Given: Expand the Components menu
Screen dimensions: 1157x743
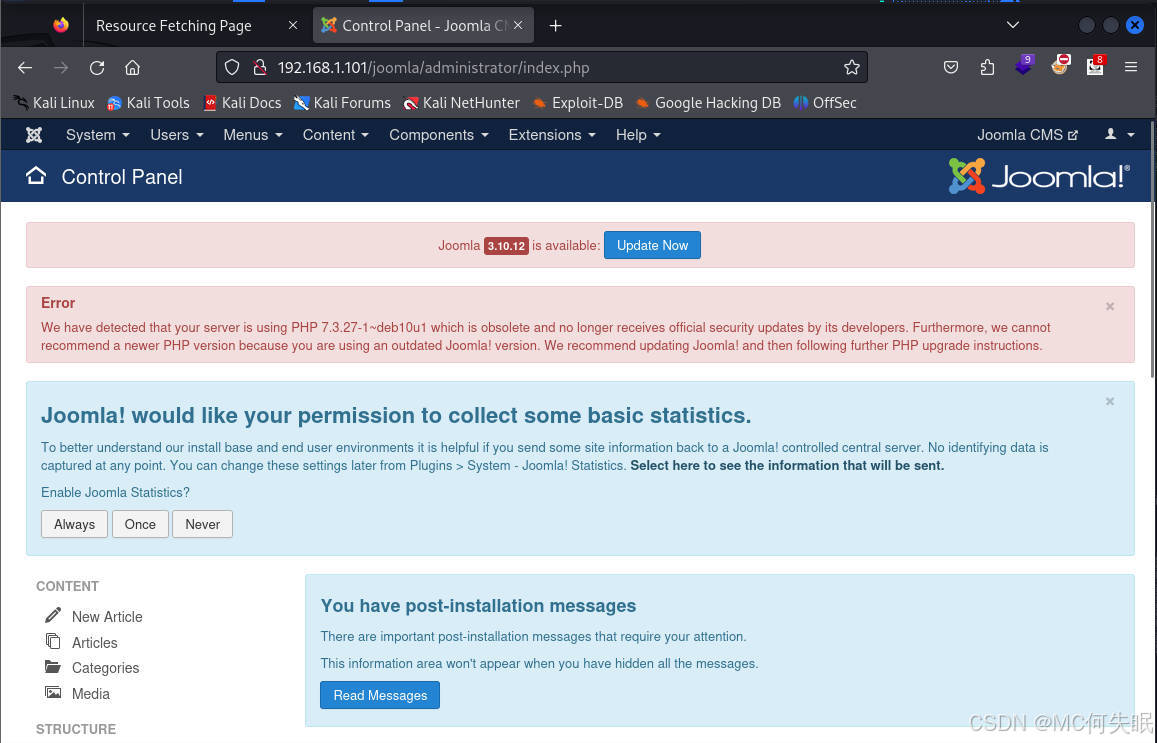Looking at the screenshot, I should (438, 135).
